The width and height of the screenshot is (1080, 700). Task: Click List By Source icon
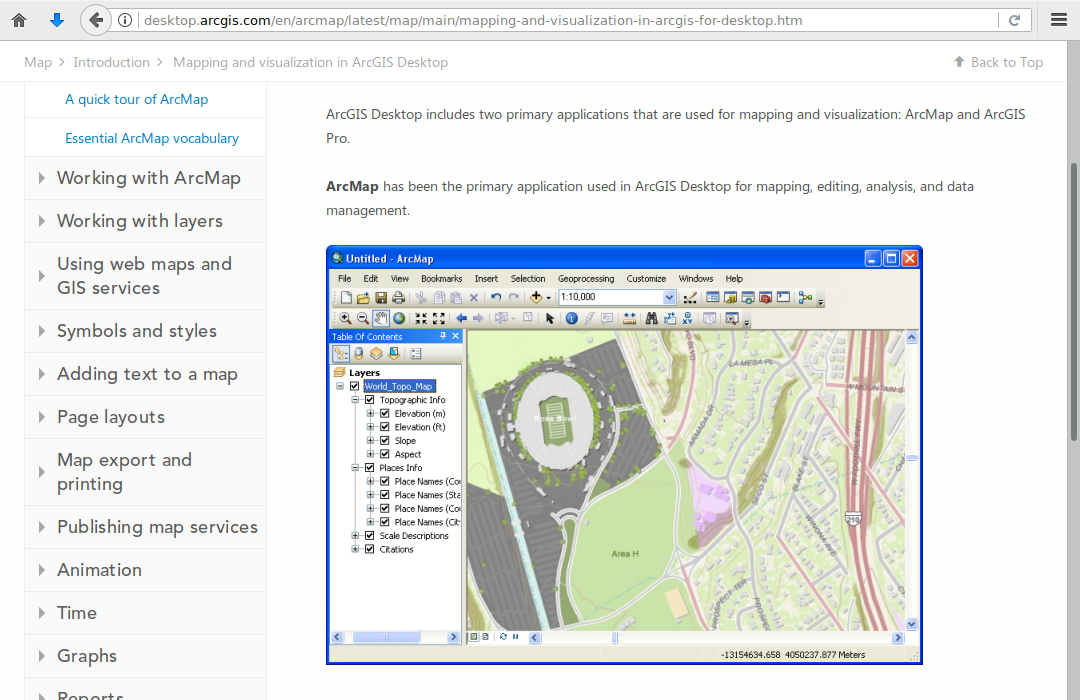[x=359, y=353]
